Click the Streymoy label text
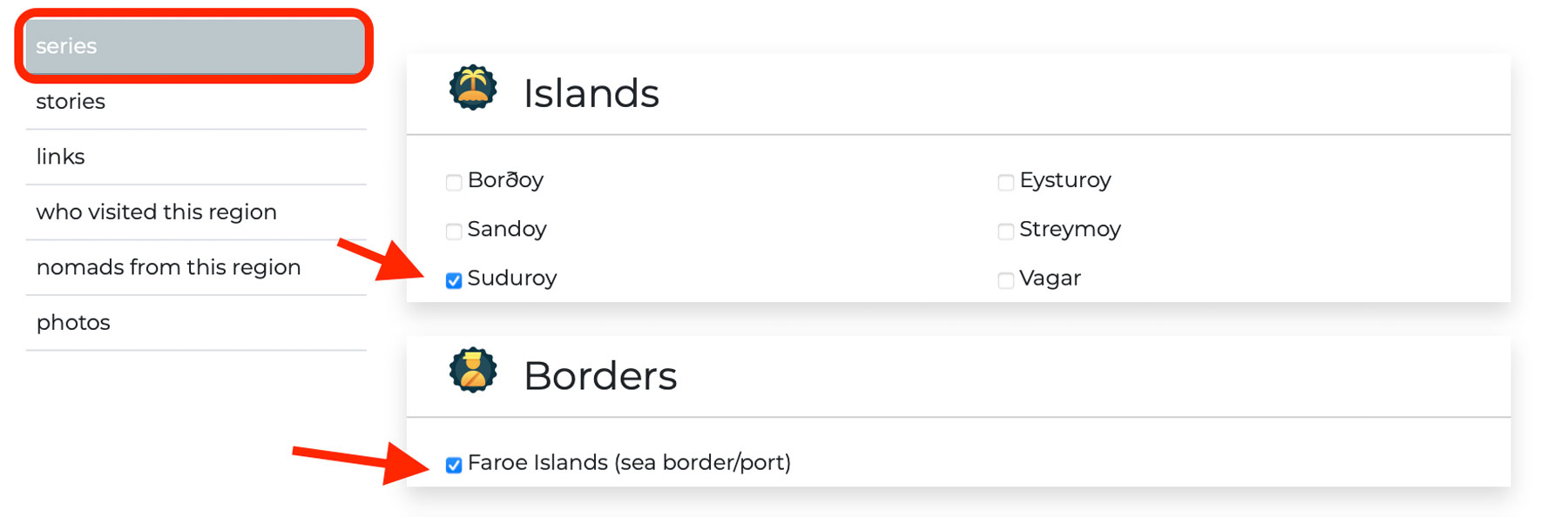The image size is (1568, 517). [x=1070, y=230]
